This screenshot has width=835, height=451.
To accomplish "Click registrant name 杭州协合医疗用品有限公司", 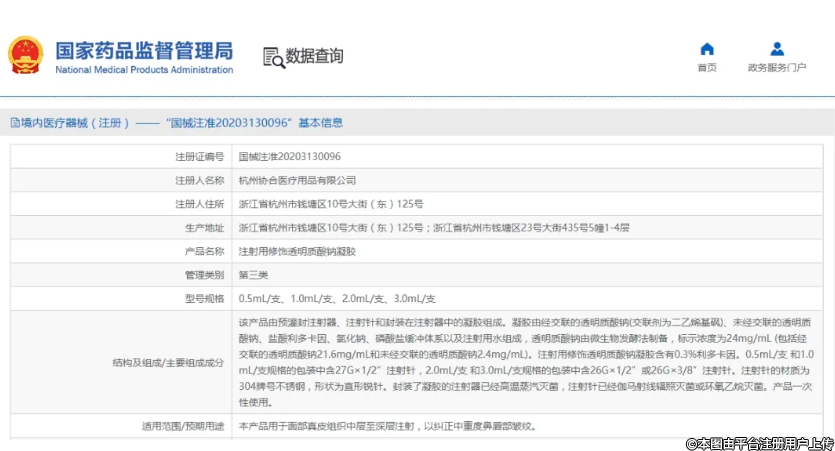I will [x=297, y=181].
